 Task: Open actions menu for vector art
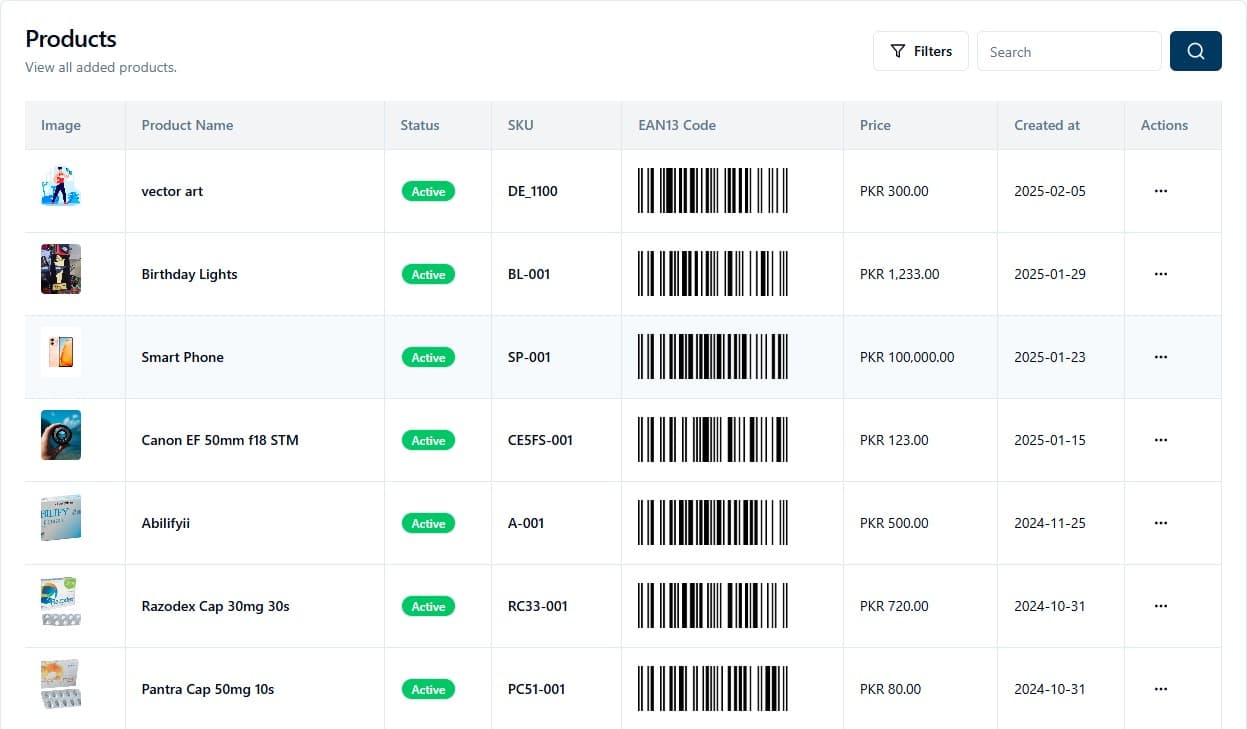pos(1160,191)
